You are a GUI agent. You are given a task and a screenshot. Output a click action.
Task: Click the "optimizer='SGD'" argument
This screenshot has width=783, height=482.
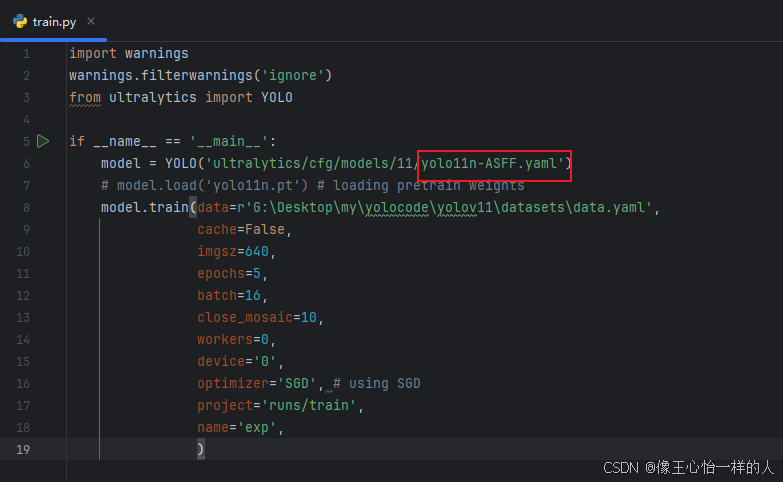click(x=257, y=383)
